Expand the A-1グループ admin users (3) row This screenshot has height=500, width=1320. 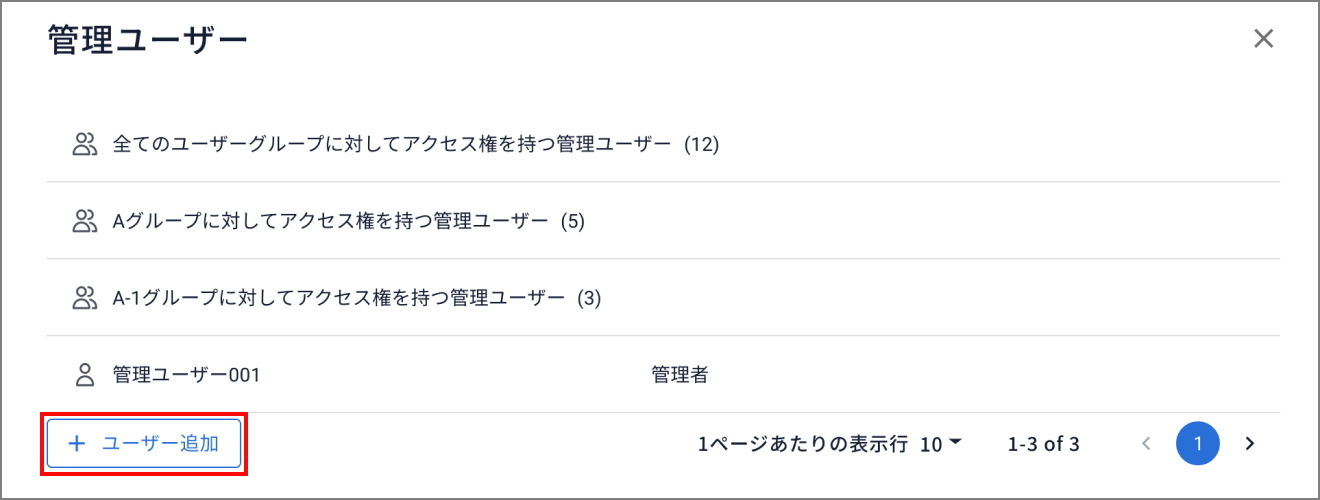pos(357,297)
